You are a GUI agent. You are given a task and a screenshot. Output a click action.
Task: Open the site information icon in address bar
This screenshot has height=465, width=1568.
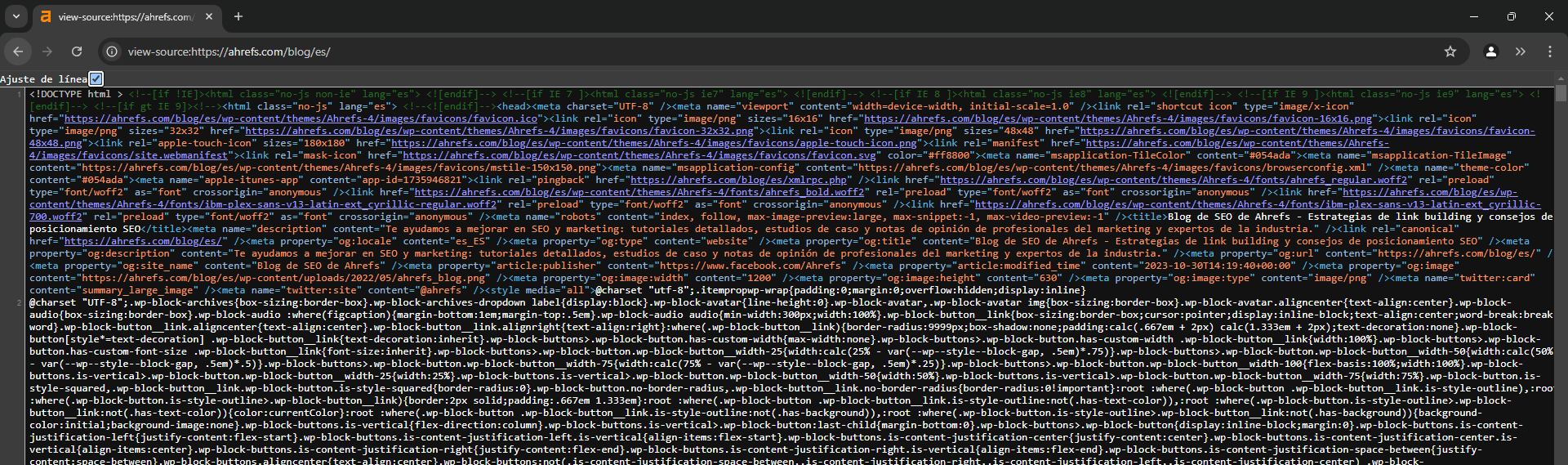point(112,51)
